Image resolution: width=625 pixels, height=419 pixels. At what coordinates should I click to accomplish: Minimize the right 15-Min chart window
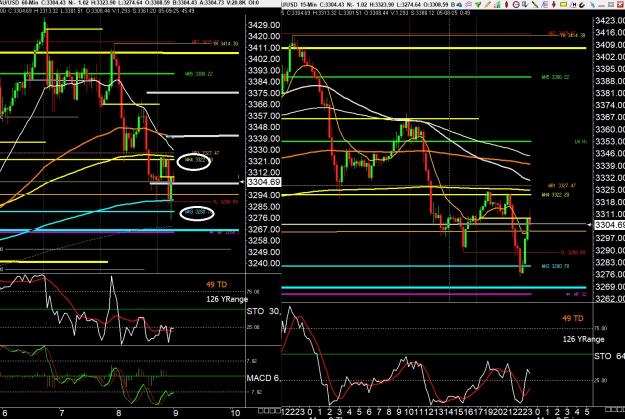[x=601, y=5]
